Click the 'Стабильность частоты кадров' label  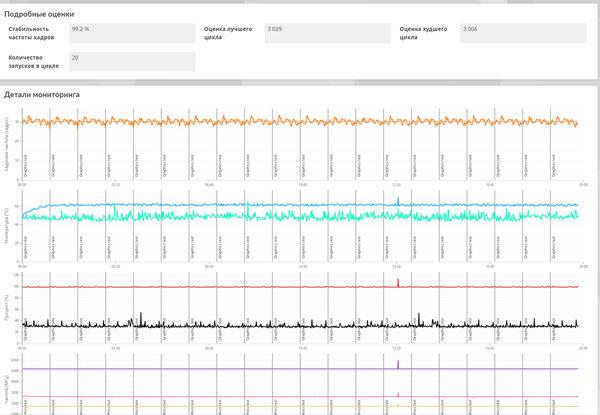pos(31,33)
